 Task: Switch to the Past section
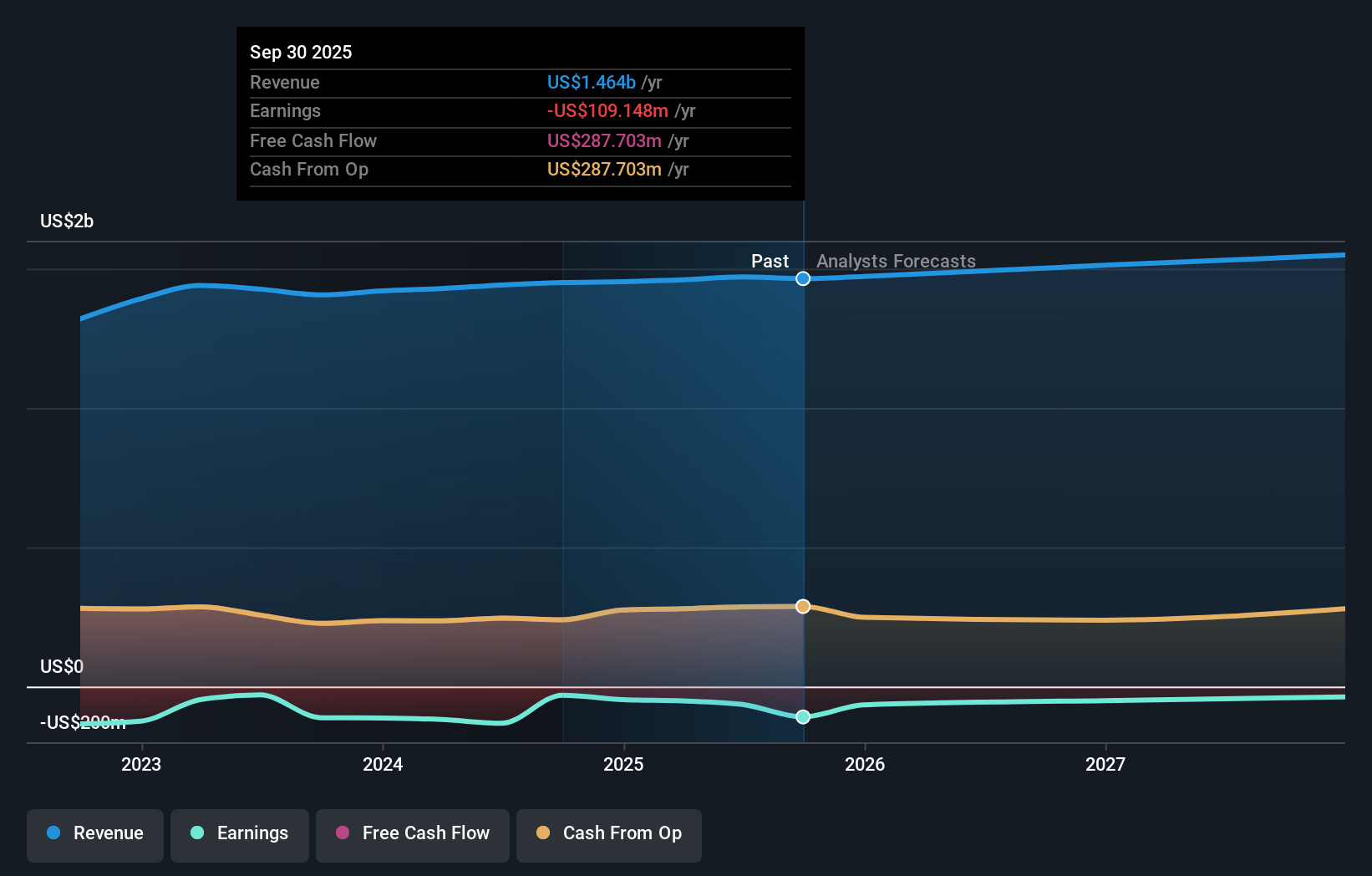pos(769,261)
